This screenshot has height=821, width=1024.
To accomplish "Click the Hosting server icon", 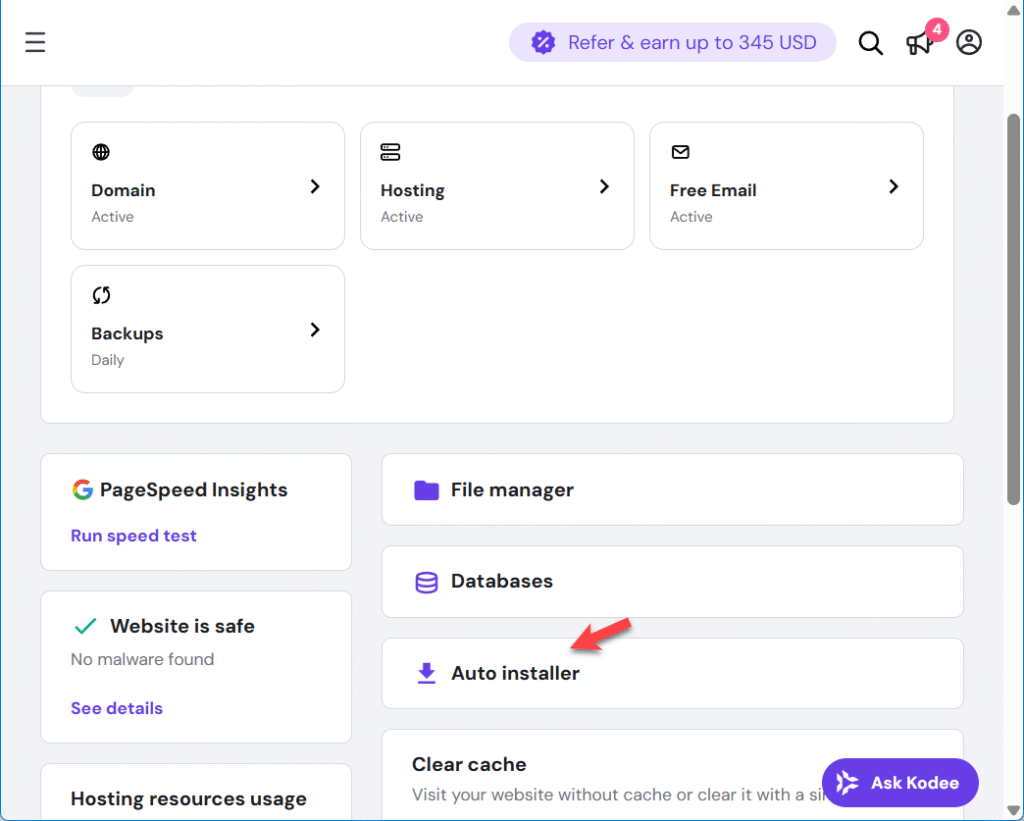I will click(390, 152).
